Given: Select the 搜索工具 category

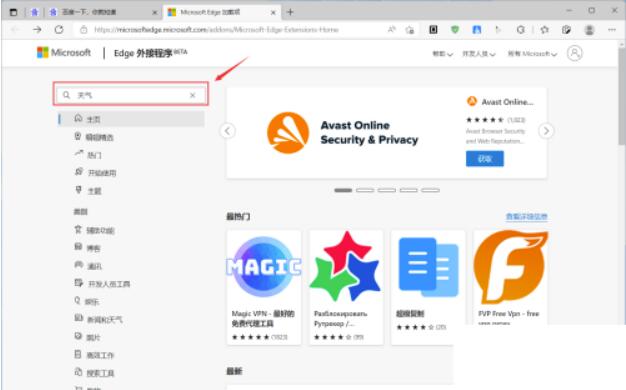Looking at the screenshot, I should pyautogui.click(x=95, y=373).
